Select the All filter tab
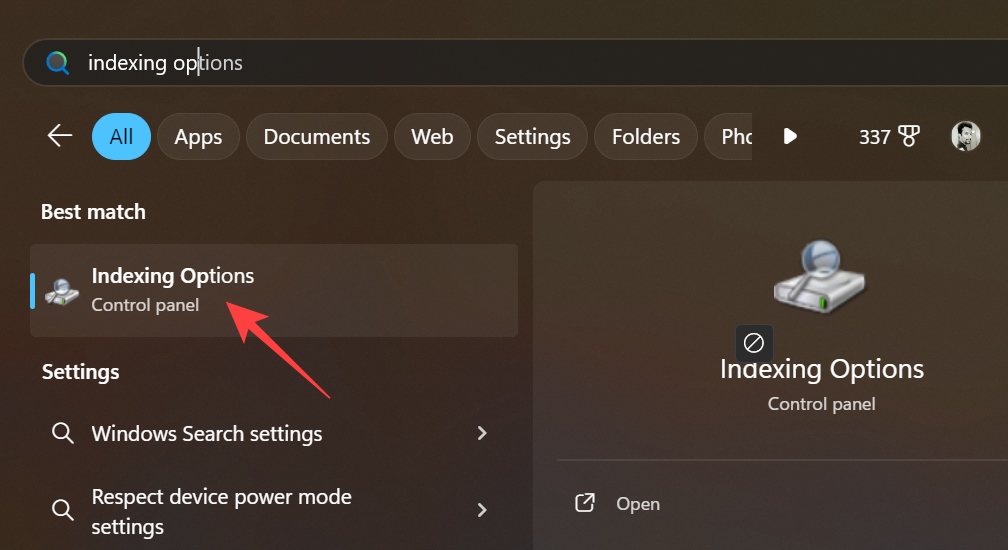 coord(121,136)
